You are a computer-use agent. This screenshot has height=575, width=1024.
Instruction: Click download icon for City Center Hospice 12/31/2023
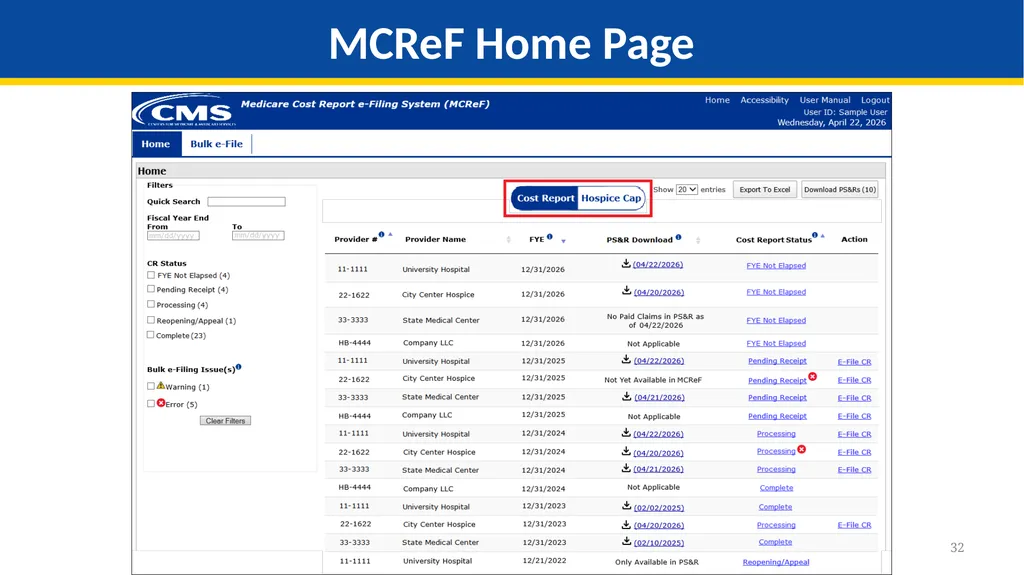point(626,524)
